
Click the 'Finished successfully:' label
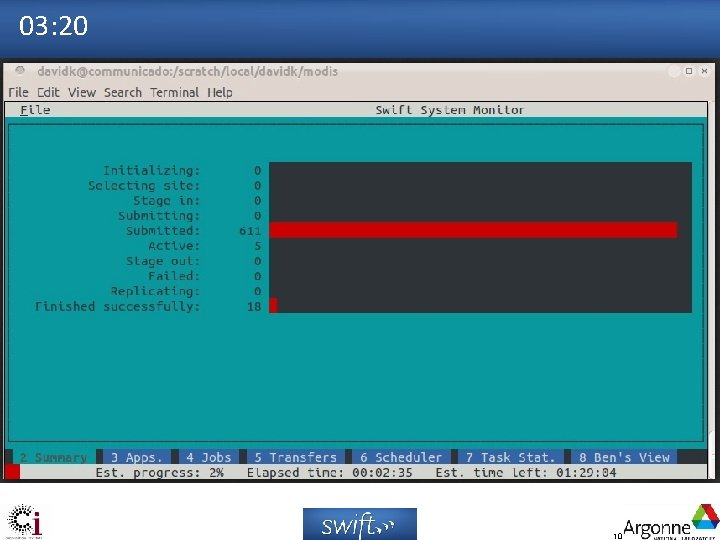[118, 306]
